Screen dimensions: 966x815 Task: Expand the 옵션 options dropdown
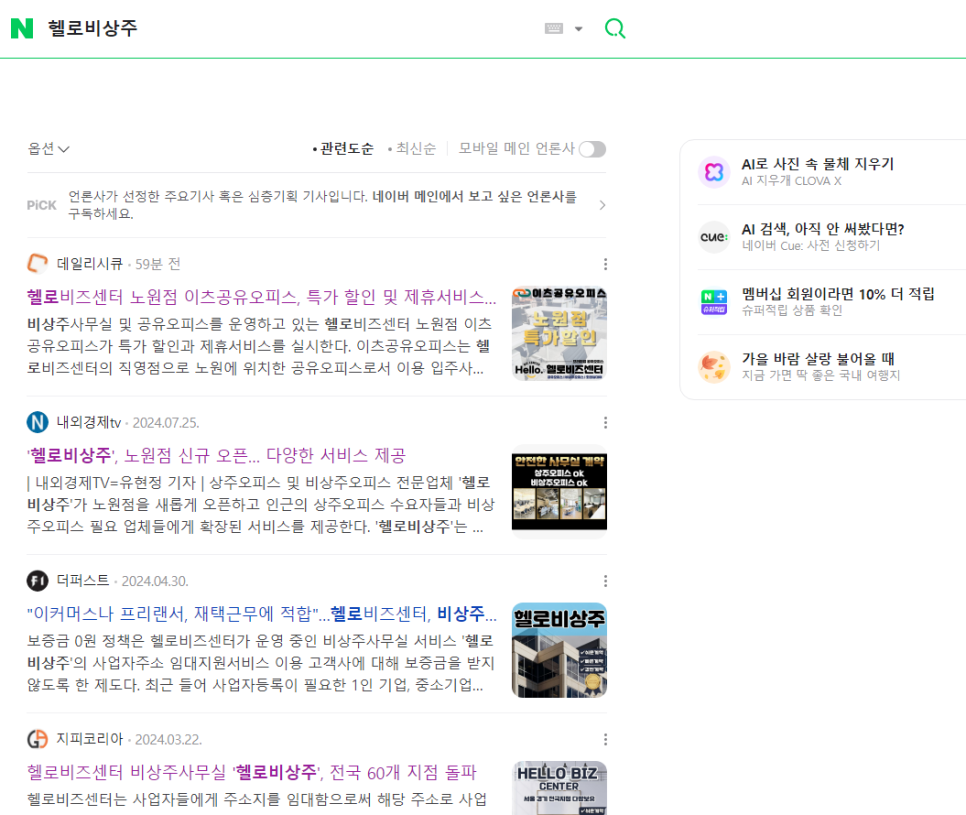(x=49, y=148)
